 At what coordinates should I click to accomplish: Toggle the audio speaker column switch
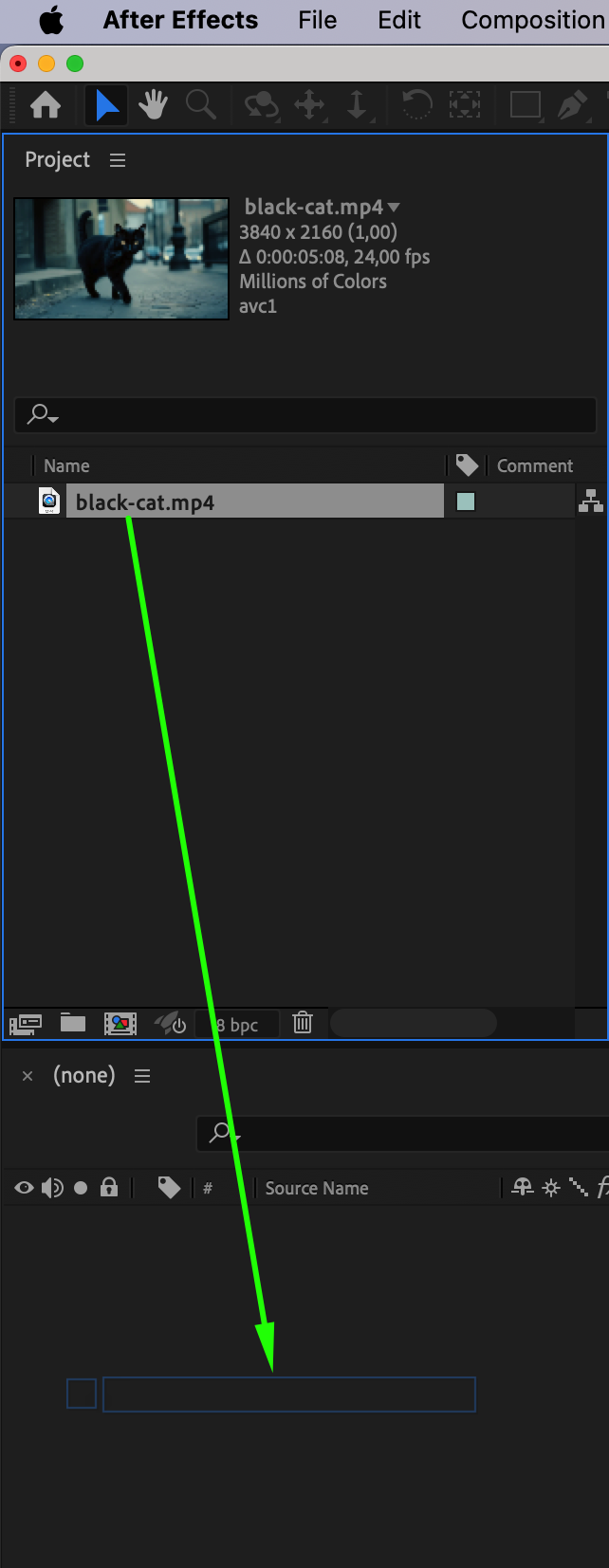(52, 1187)
